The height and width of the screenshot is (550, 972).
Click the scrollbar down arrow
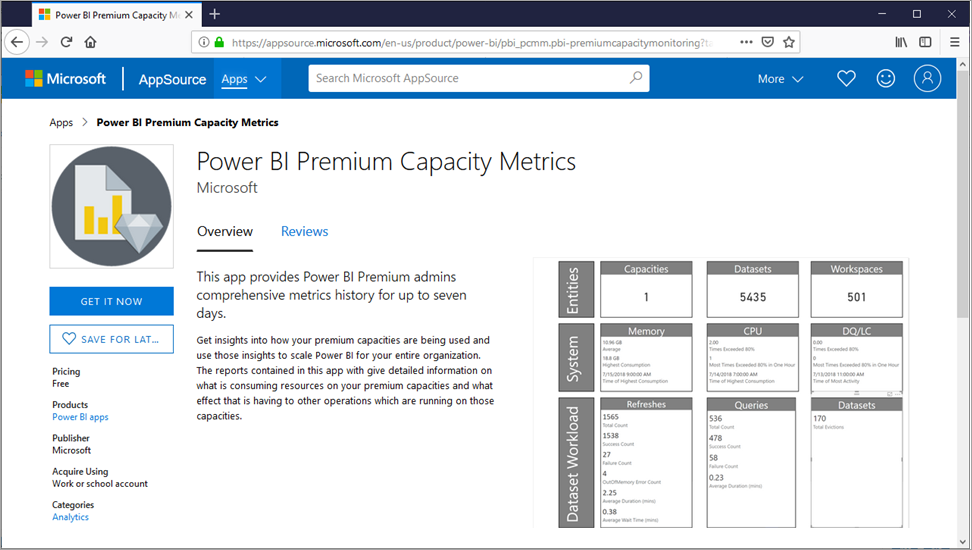pos(962,542)
